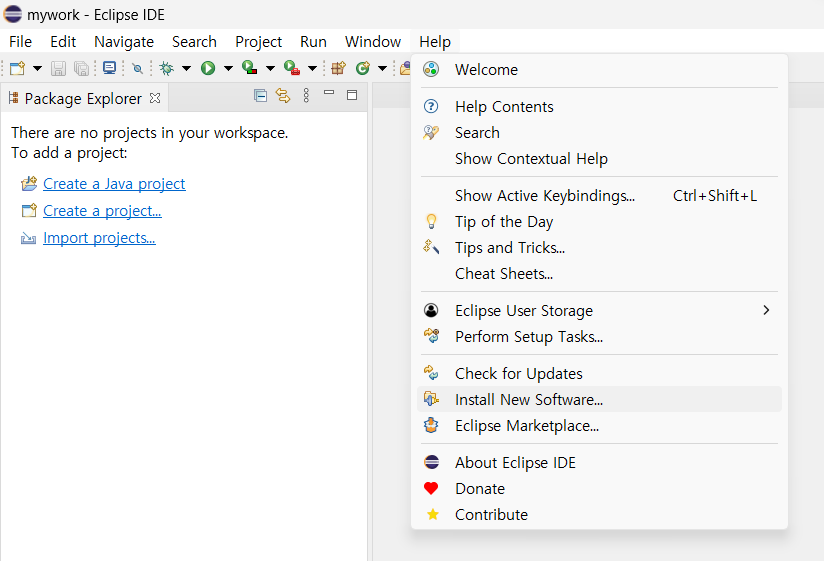Open the File menu
This screenshot has height=561, width=824.
click(20, 41)
